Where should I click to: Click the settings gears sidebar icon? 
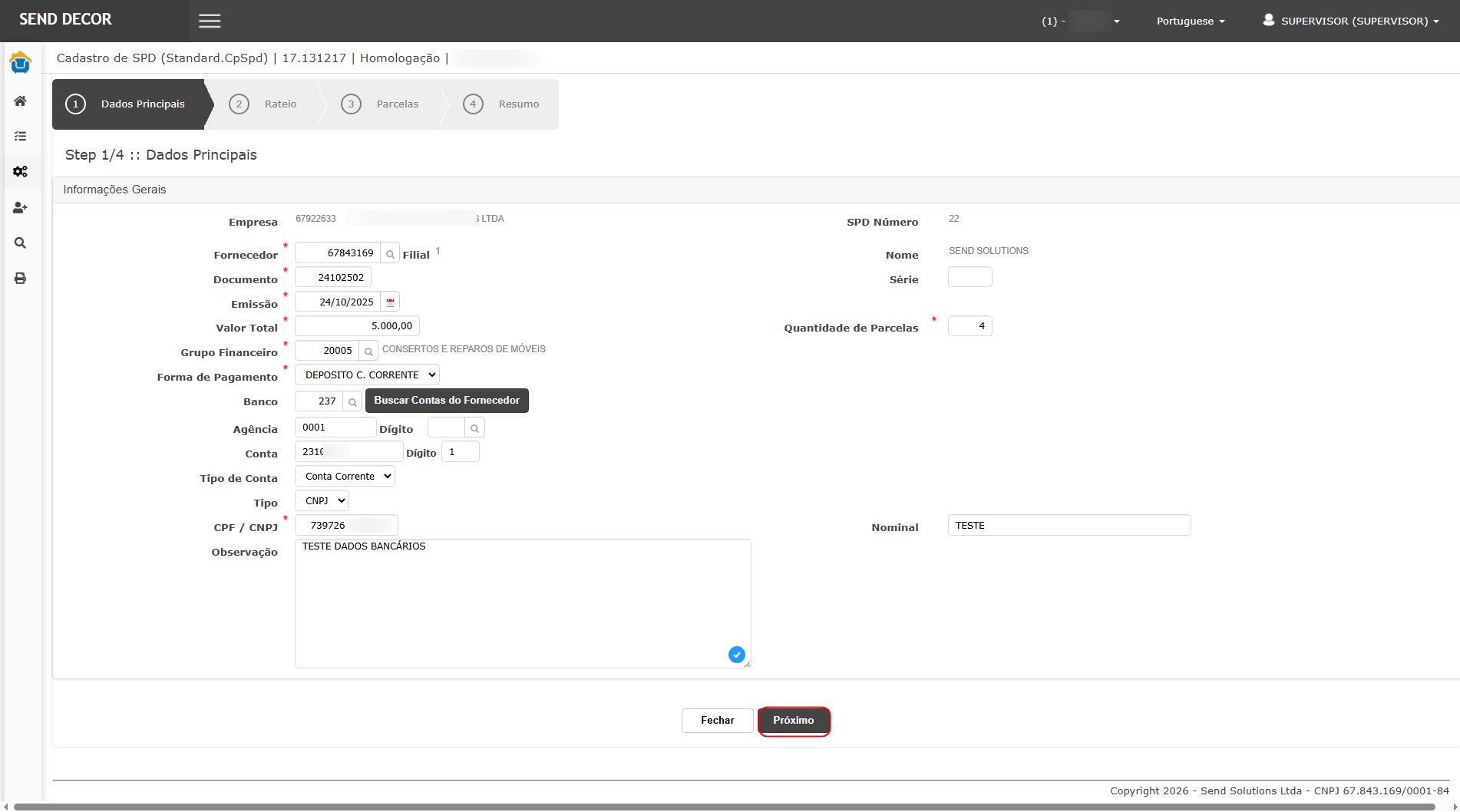[21, 172]
